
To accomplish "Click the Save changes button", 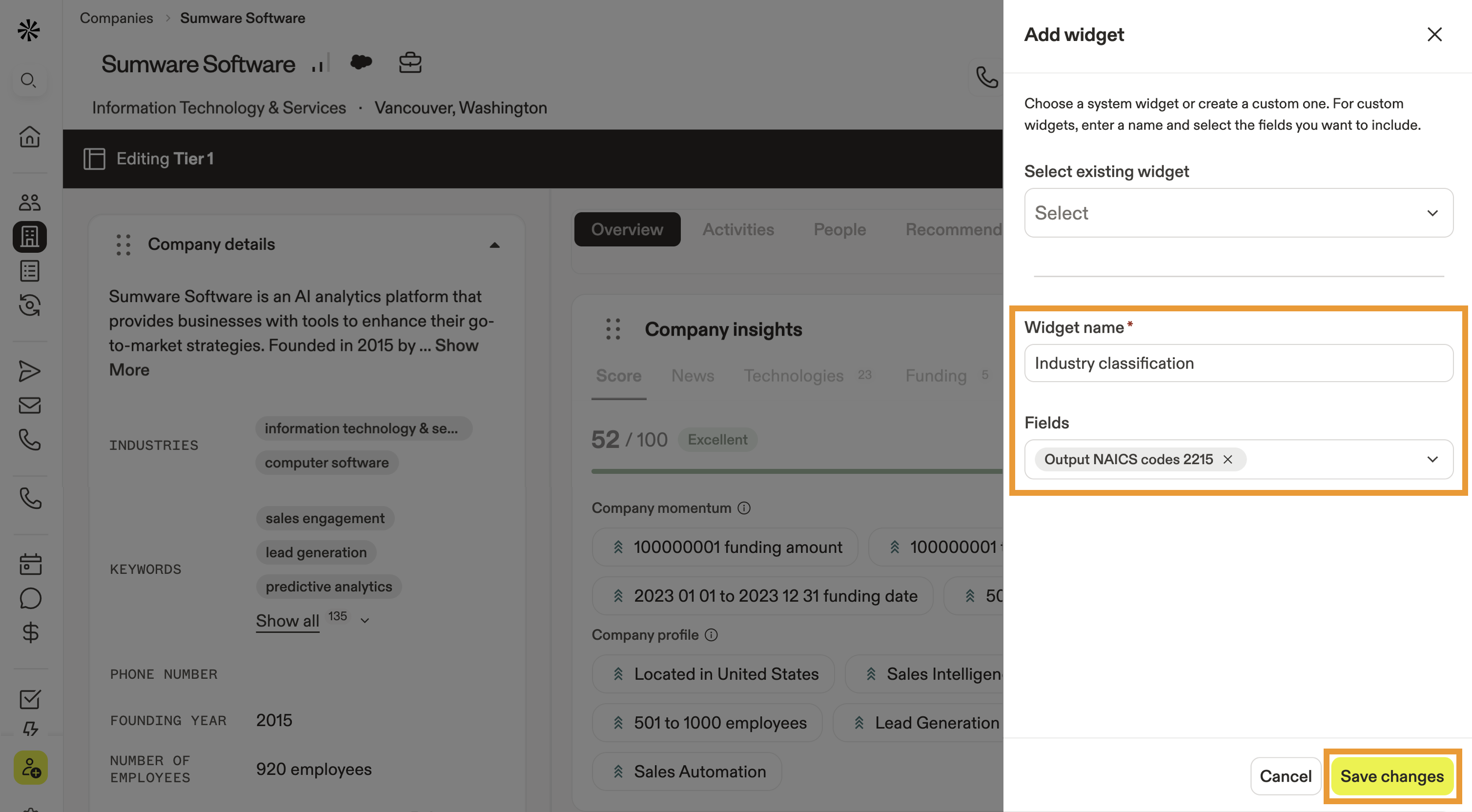I will coord(1391,775).
